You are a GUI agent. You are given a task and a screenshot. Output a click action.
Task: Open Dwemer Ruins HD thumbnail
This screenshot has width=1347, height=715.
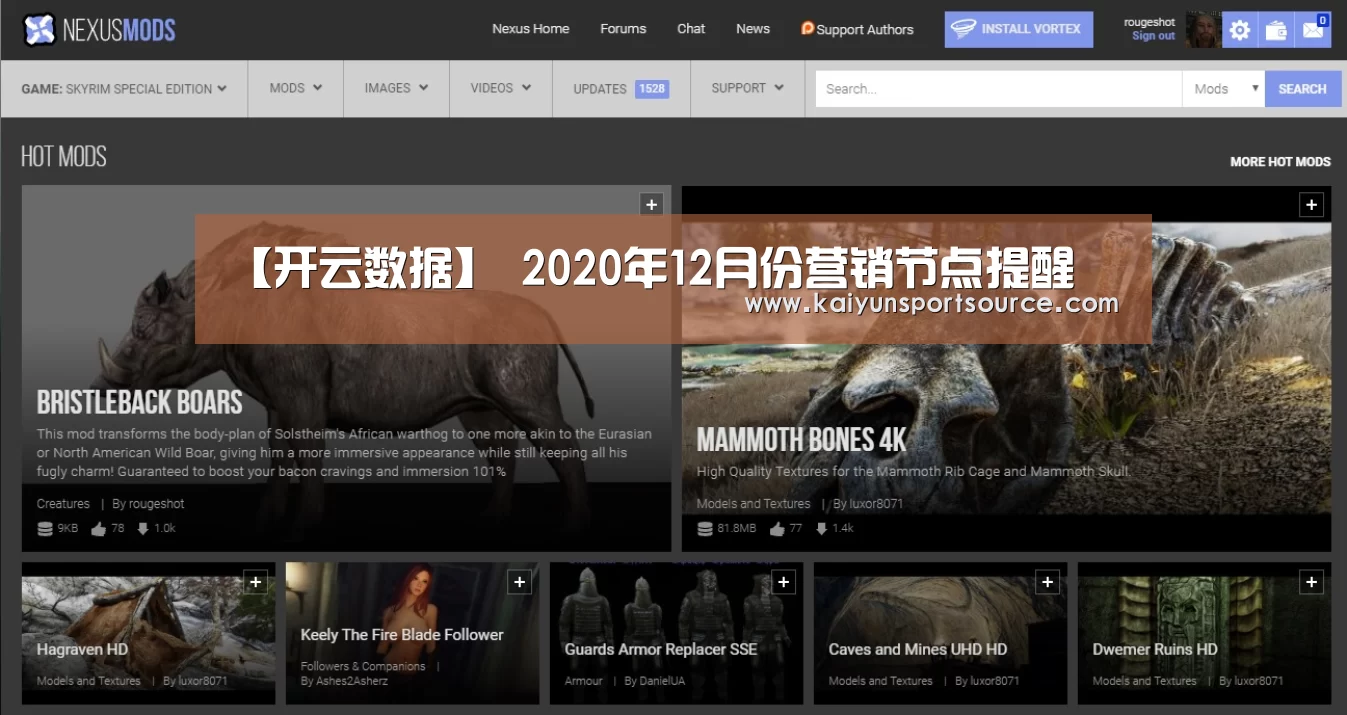tap(1204, 633)
